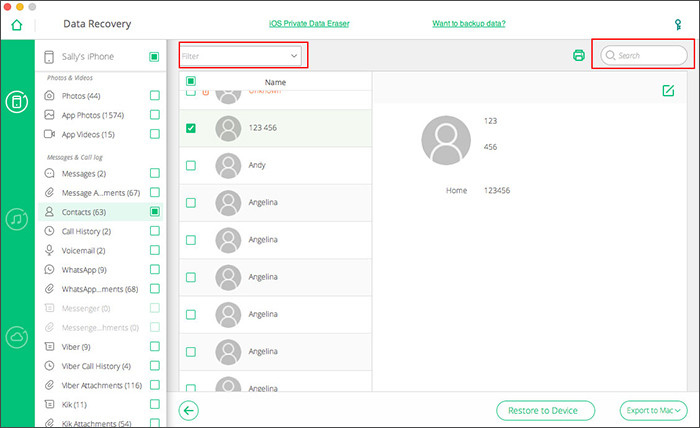Click the edit contact pencil icon
700x428 pixels.
(x=668, y=91)
